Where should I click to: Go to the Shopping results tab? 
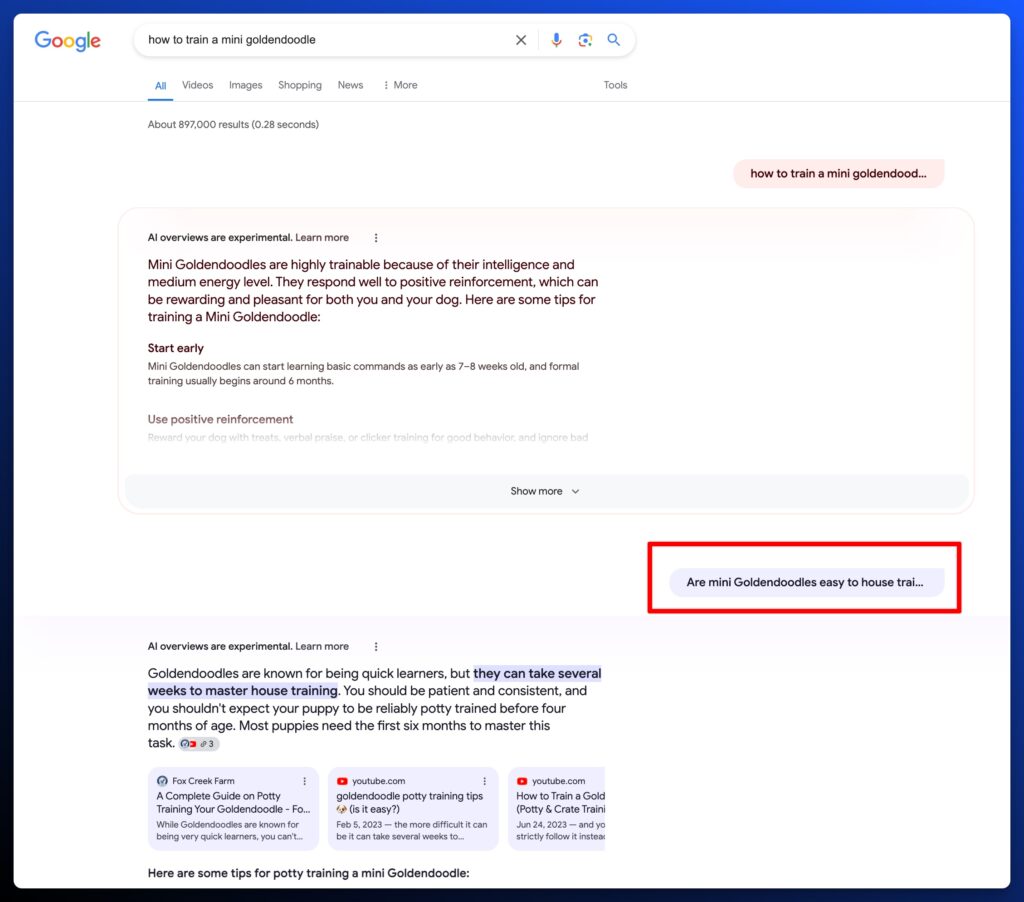pos(300,85)
